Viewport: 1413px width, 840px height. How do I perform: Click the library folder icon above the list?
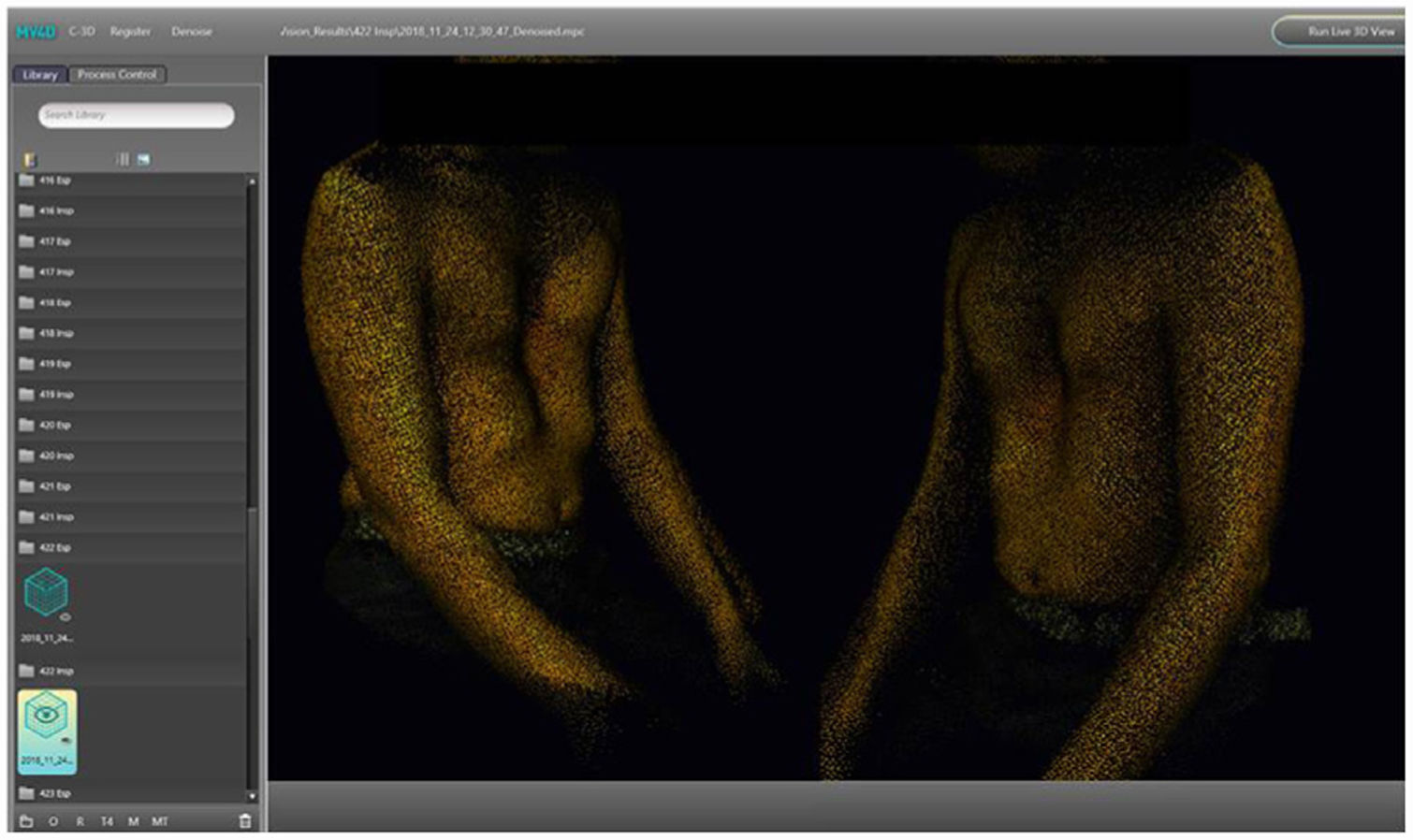point(29,160)
